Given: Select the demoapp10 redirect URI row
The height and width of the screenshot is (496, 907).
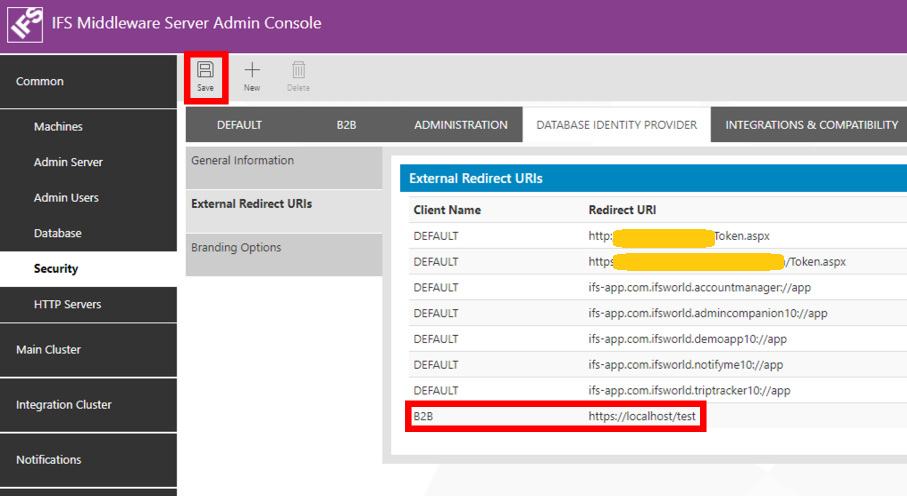Looking at the screenshot, I should [x=658, y=339].
